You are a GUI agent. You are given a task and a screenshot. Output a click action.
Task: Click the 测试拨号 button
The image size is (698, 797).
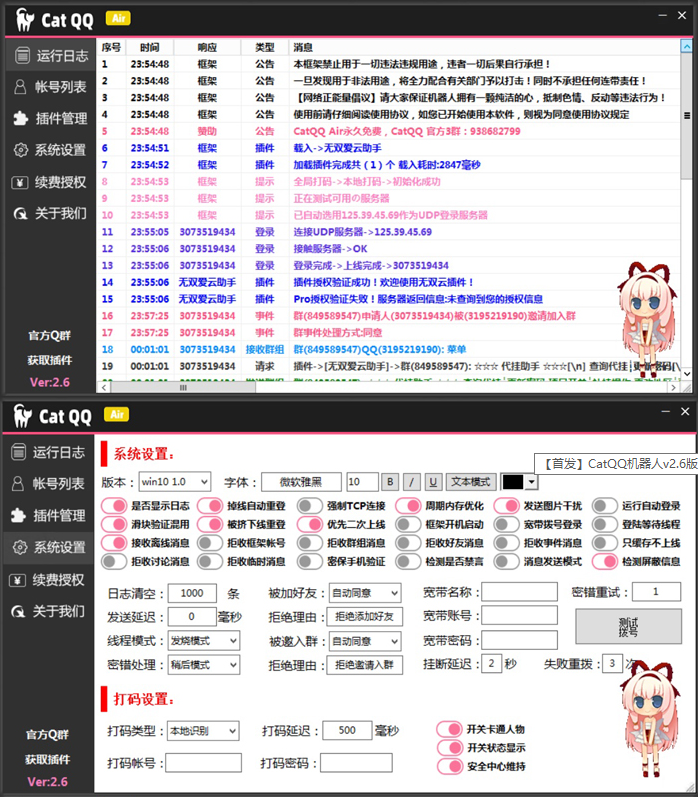tap(628, 627)
